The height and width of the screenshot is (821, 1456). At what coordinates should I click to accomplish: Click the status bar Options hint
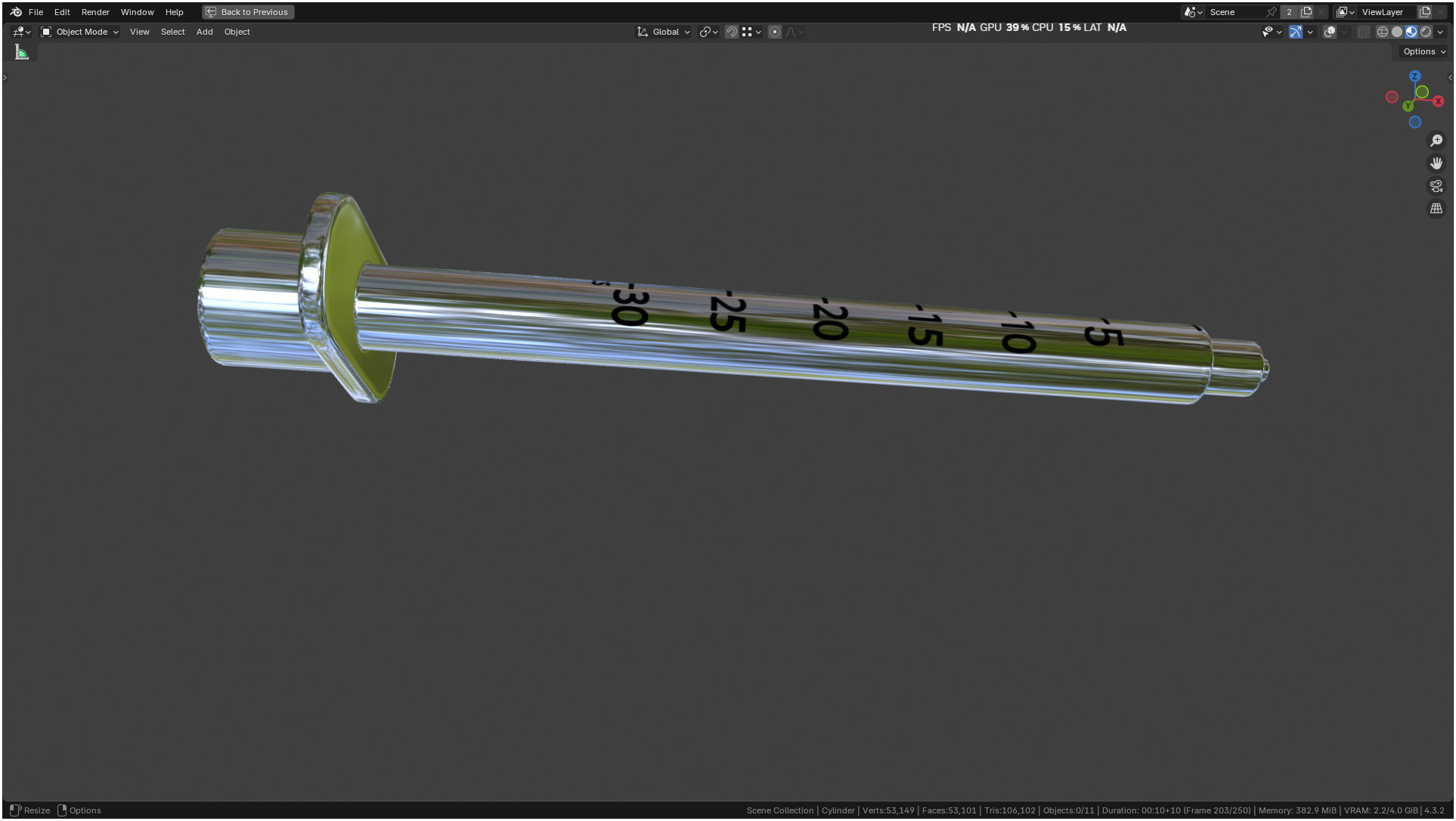tap(79, 810)
